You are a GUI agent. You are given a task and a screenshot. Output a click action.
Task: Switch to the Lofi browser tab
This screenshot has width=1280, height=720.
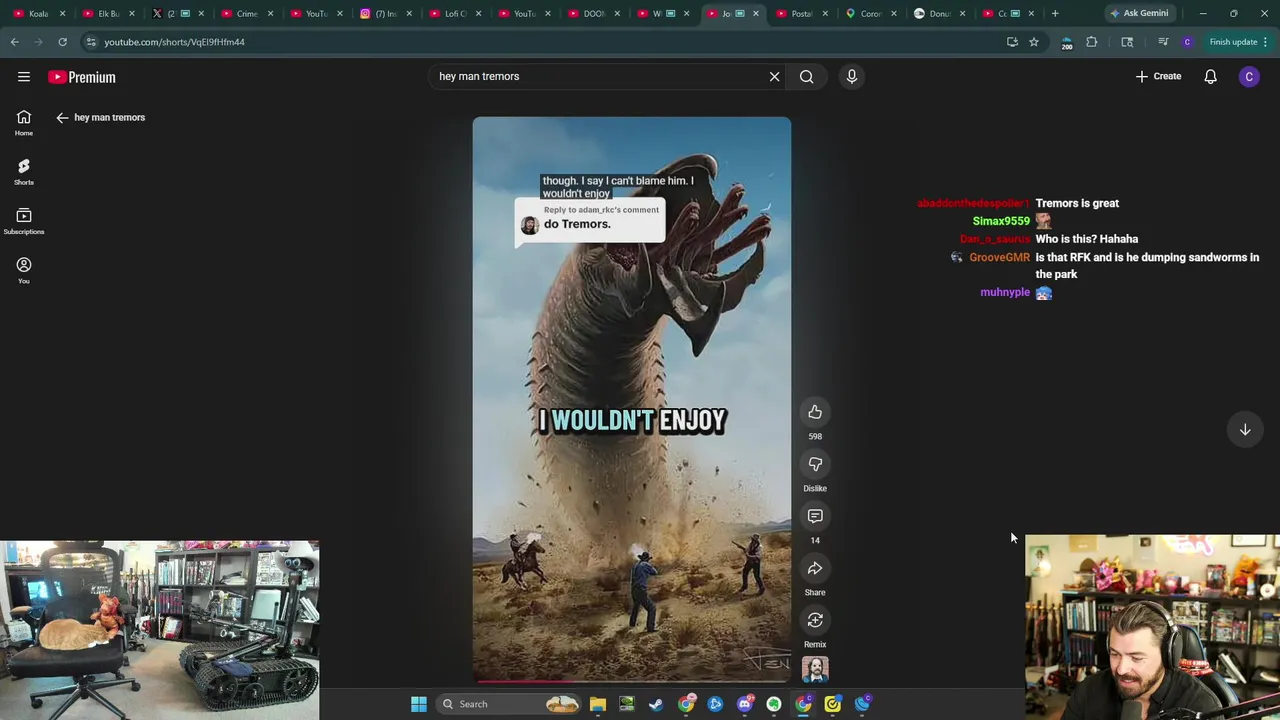pyautogui.click(x=455, y=13)
